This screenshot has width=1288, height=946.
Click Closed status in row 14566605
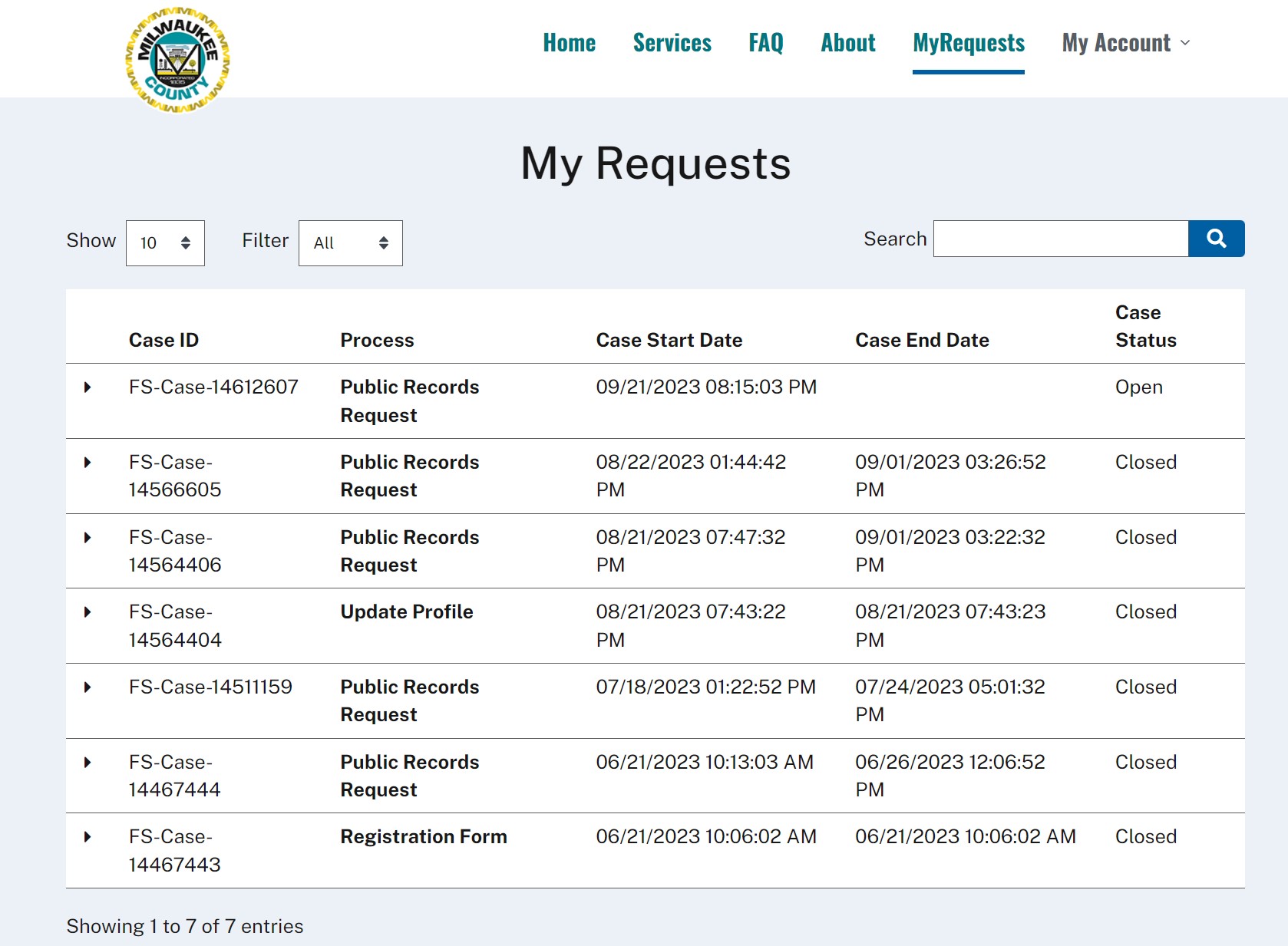tap(1146, 463)
